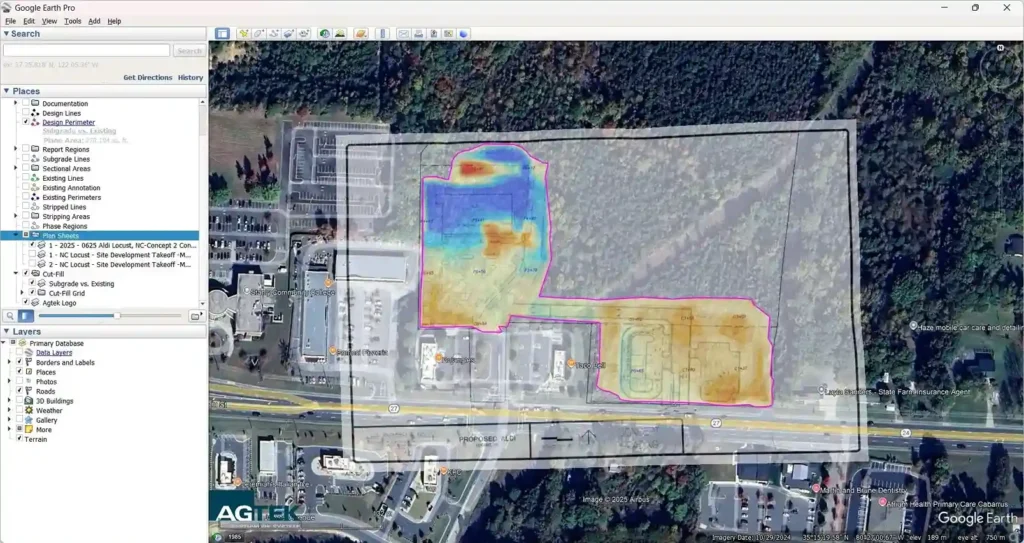Image resolution: width=1024 pixels, height=543 pixels.
Task: Open the ruler measurement tool
Action: pos(381,33)
